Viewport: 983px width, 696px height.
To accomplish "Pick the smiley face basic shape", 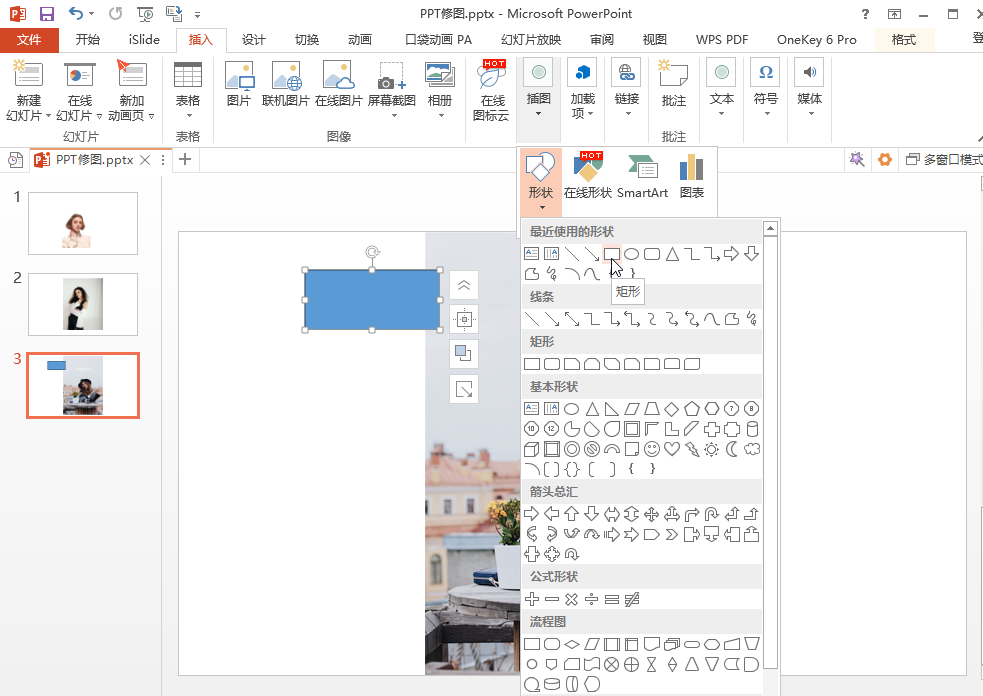I will point(652,449).
